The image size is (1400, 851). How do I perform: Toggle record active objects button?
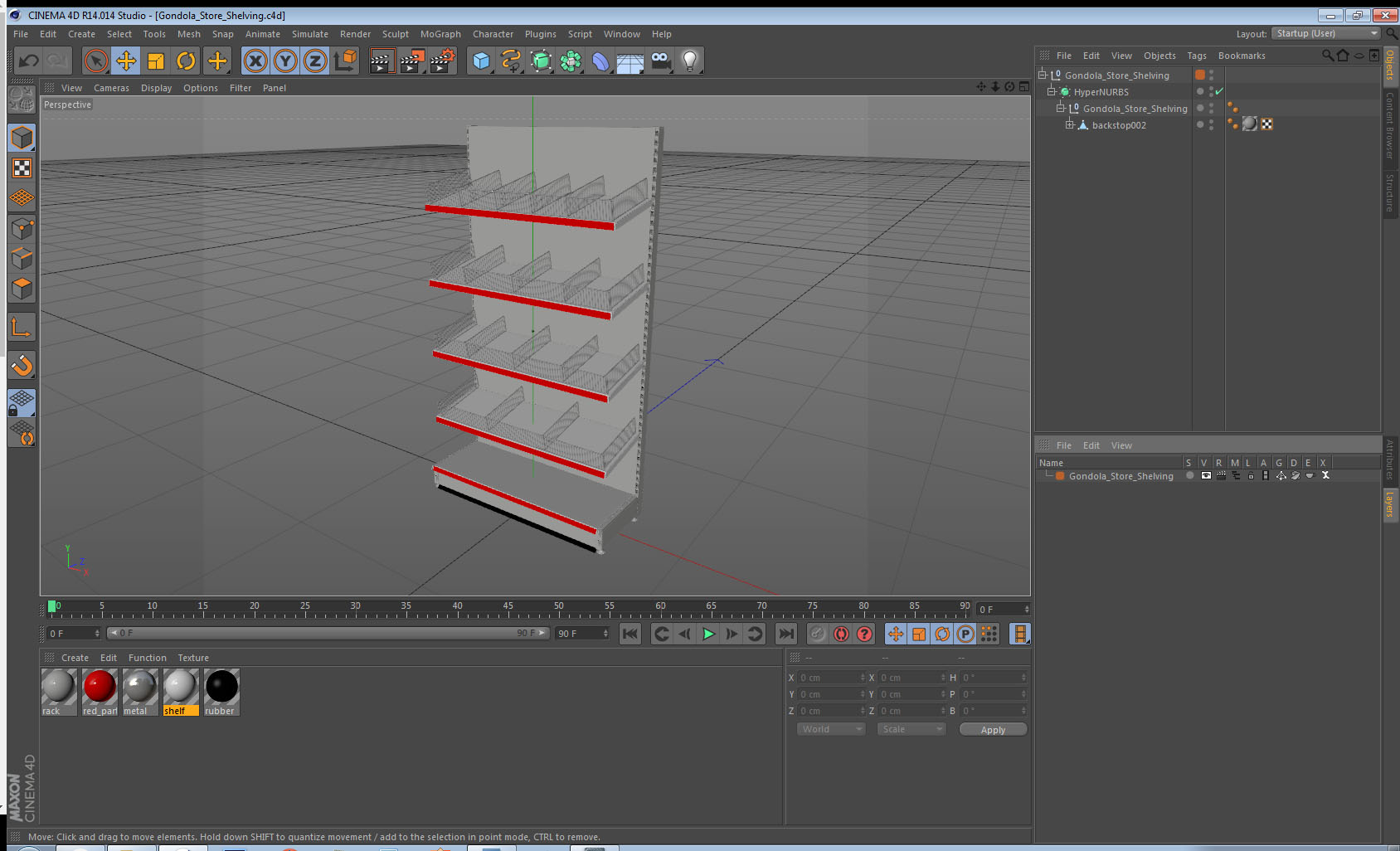[x=818, y=635]
